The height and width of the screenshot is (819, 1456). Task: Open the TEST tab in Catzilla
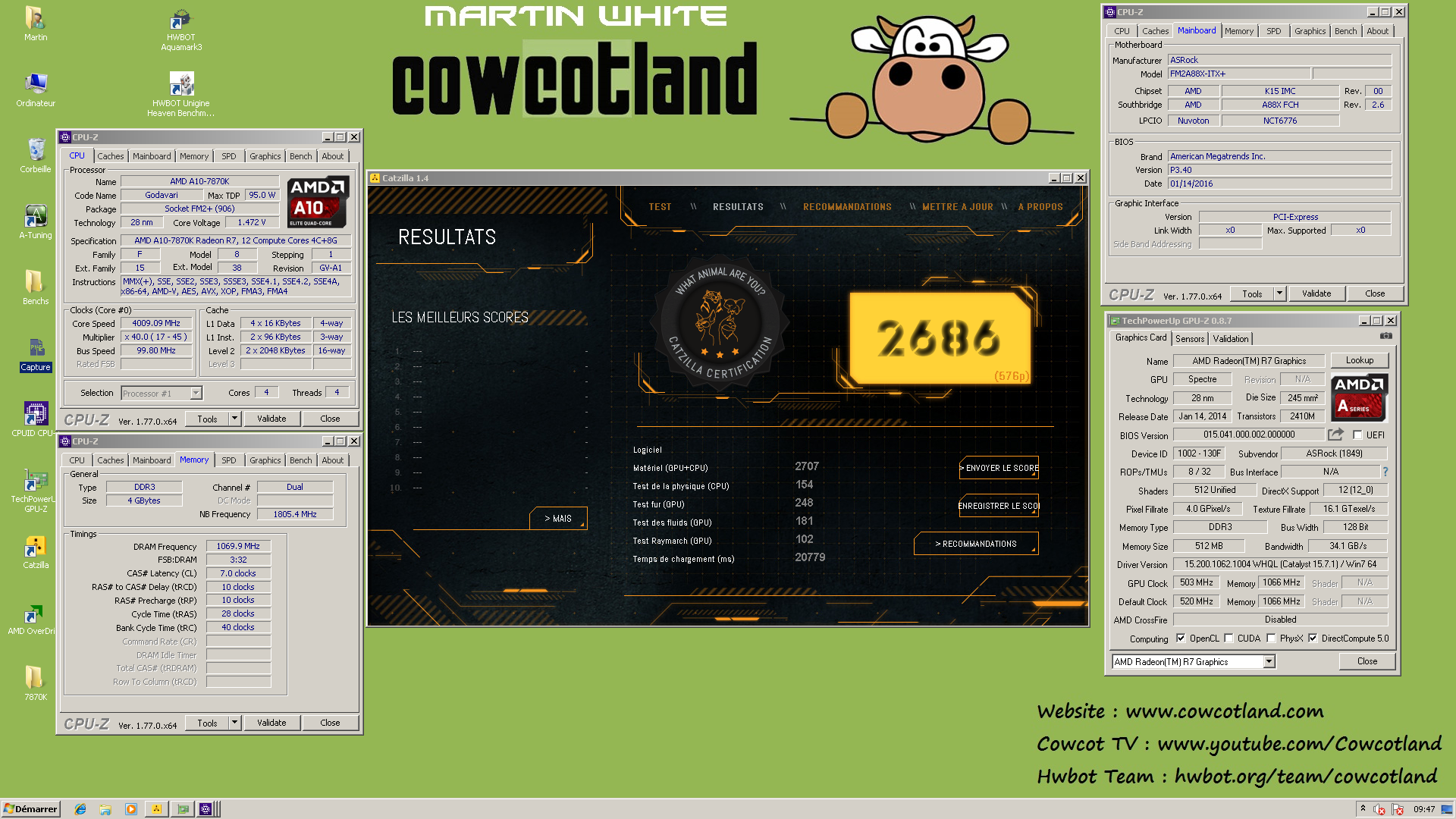tap(660, 207)
